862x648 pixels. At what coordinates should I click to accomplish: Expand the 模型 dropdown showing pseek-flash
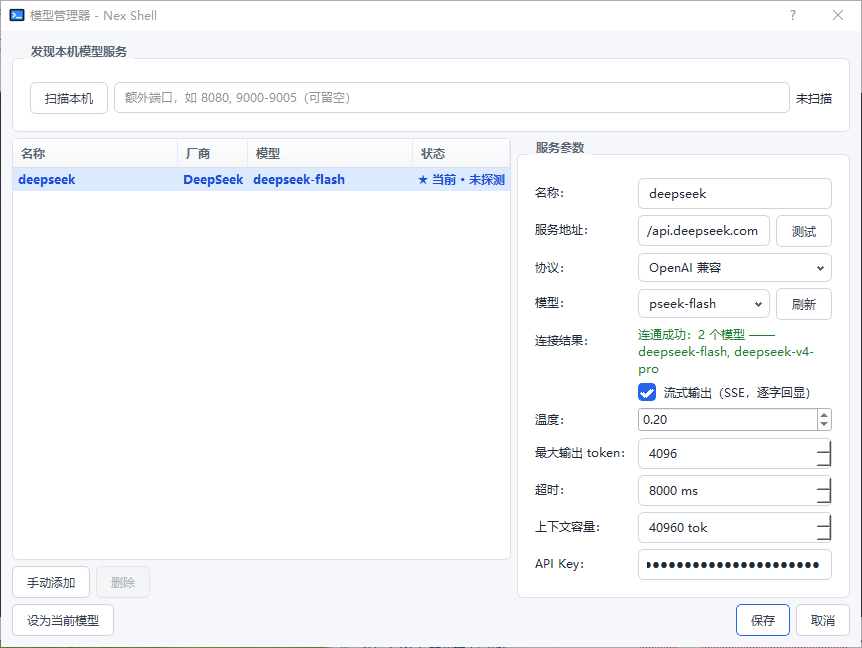tap(704, 304)
